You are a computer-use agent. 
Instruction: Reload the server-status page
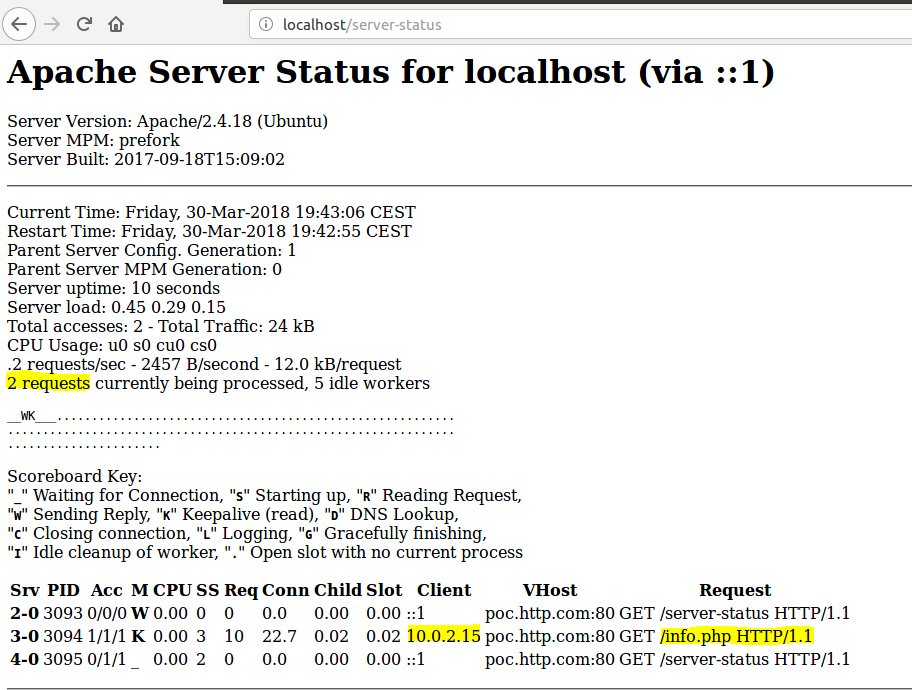tap(85, 24)
